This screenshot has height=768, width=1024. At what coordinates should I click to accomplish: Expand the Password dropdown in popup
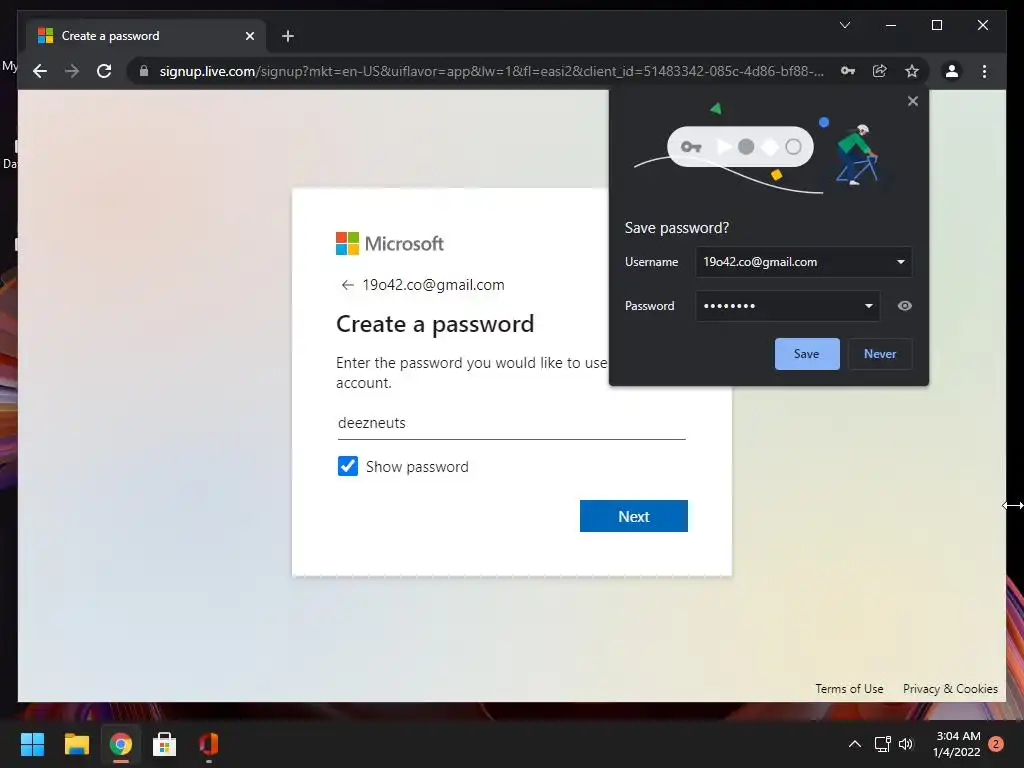tap(869, 306)
